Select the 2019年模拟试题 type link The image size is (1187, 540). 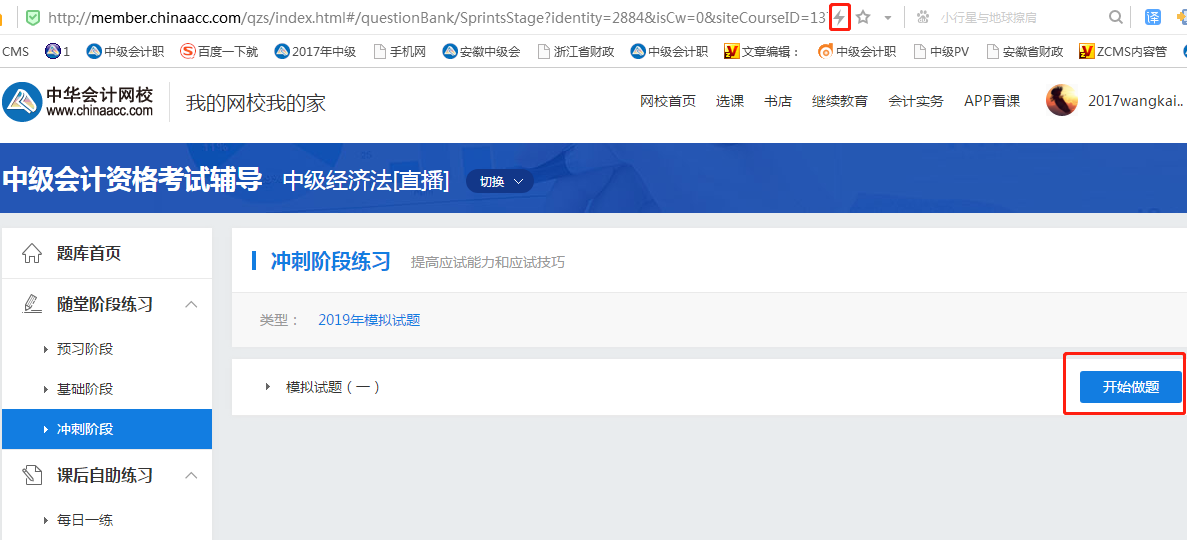pyautogui.click(x=369, y=320)
